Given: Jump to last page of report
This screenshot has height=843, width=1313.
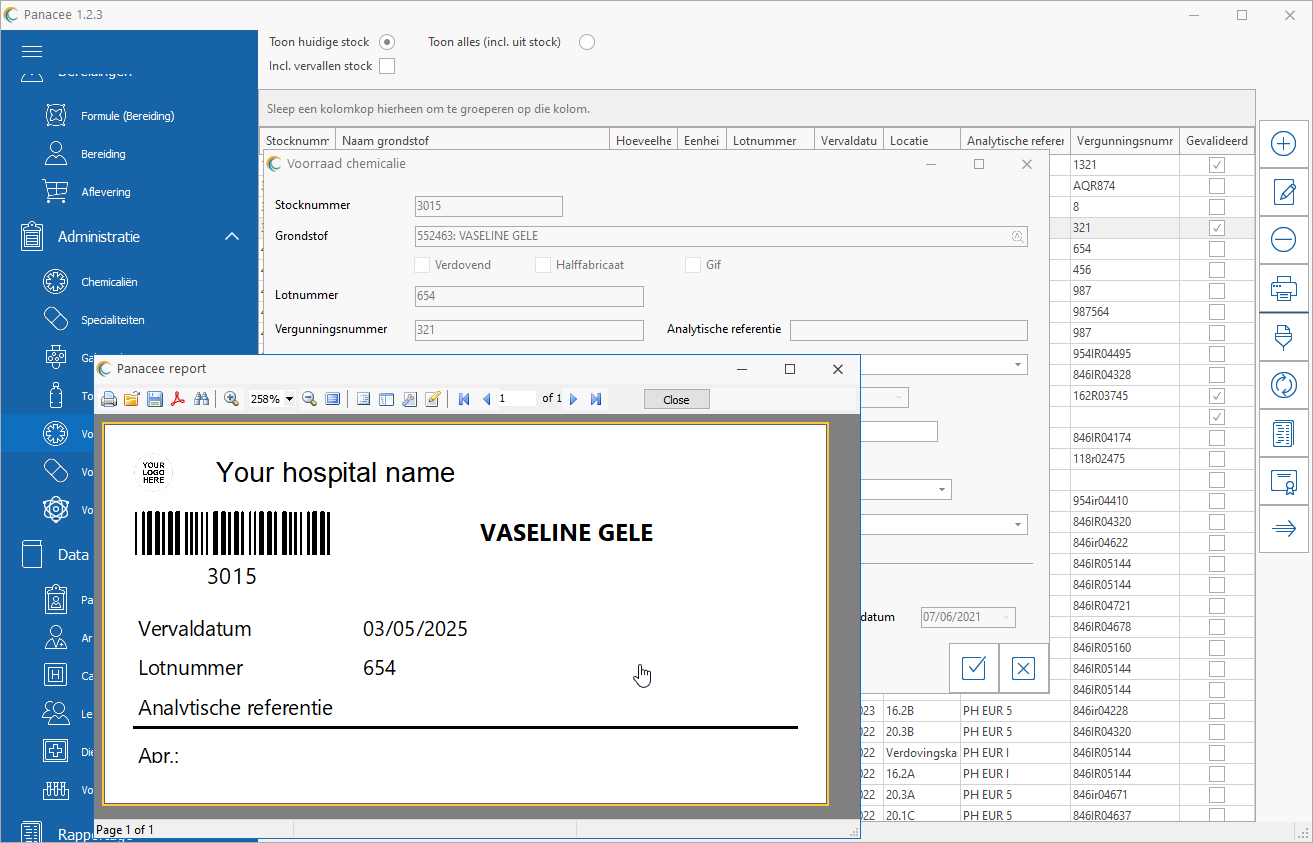Looking at the screenshot, I should 596,399.
